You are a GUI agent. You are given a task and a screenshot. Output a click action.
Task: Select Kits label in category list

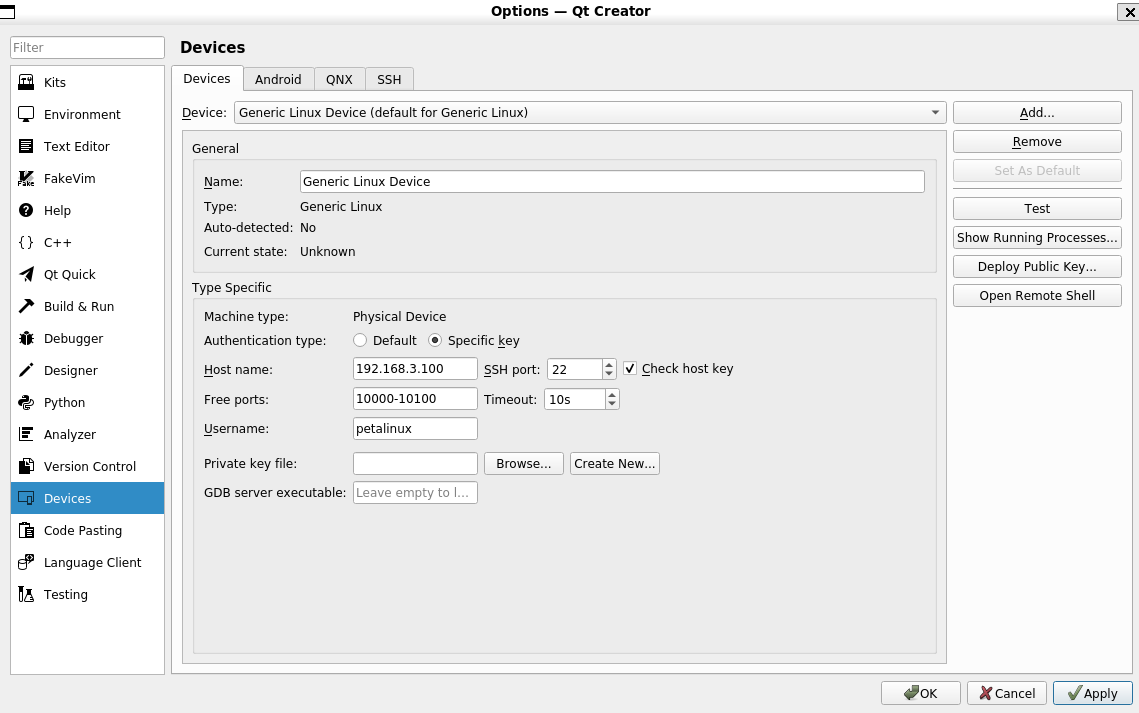(x=54, y=82)
